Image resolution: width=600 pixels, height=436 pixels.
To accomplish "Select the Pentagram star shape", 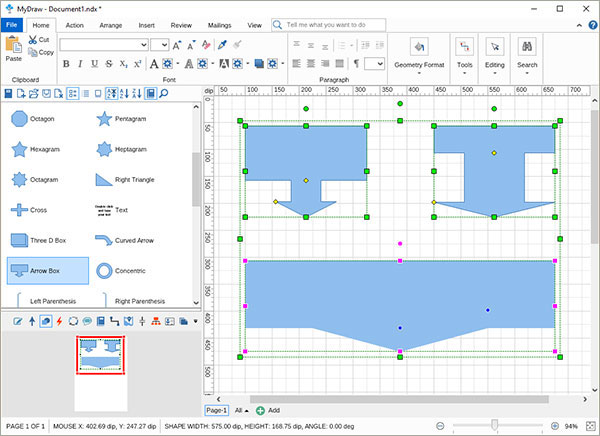I will coord(103,119).
